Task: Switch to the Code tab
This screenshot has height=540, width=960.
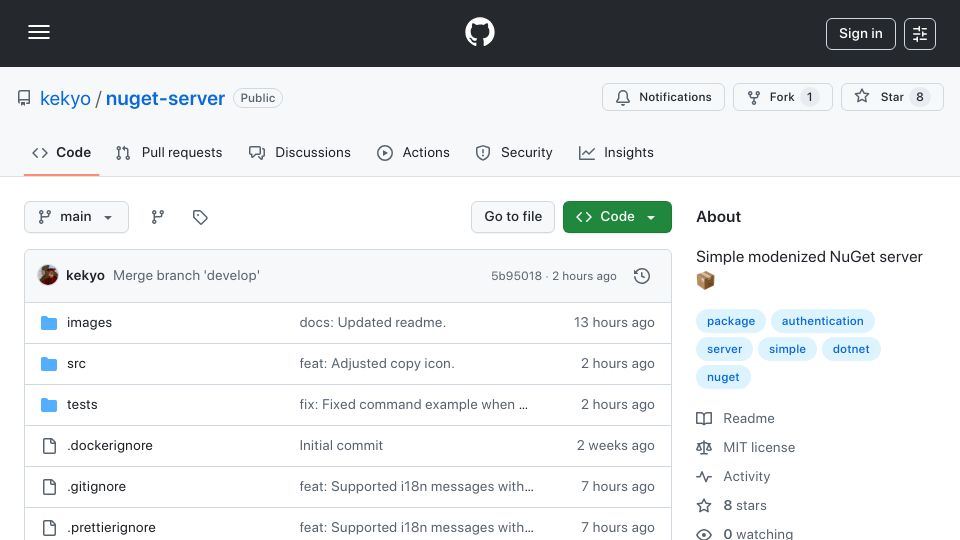Action: 61,153
